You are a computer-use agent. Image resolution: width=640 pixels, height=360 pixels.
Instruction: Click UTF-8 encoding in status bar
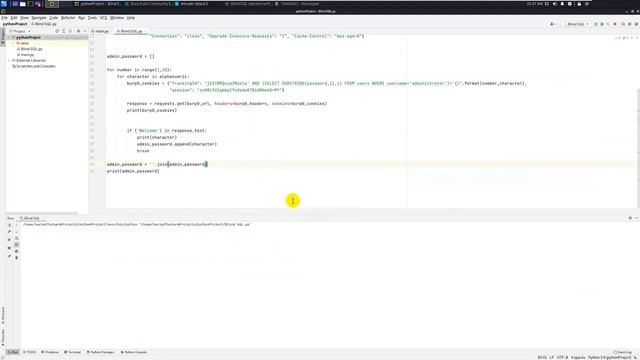pyautogui.click(x=562, y=358)
